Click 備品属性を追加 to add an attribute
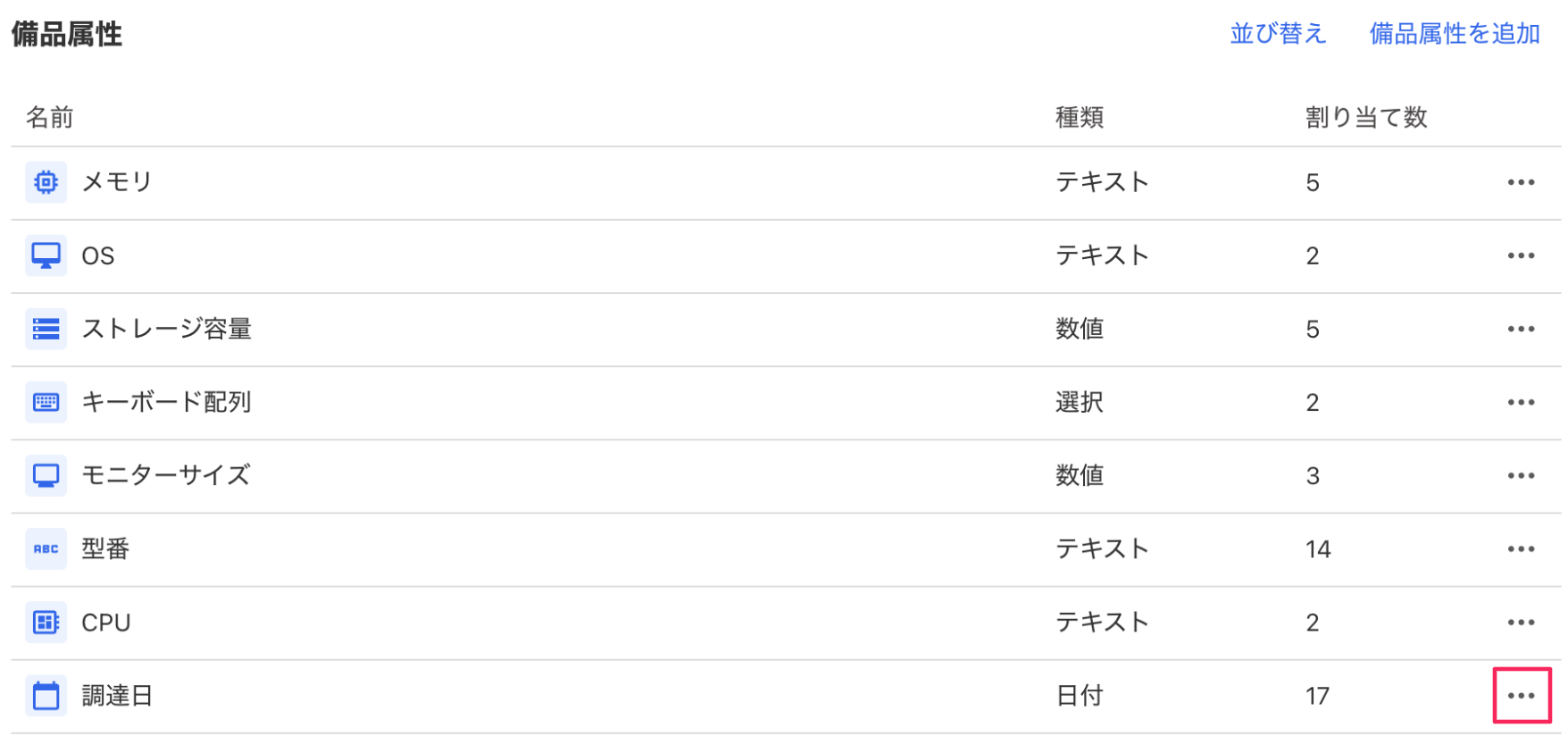This screenshot has width=1568, height=736. click(x=1454, y=33)
